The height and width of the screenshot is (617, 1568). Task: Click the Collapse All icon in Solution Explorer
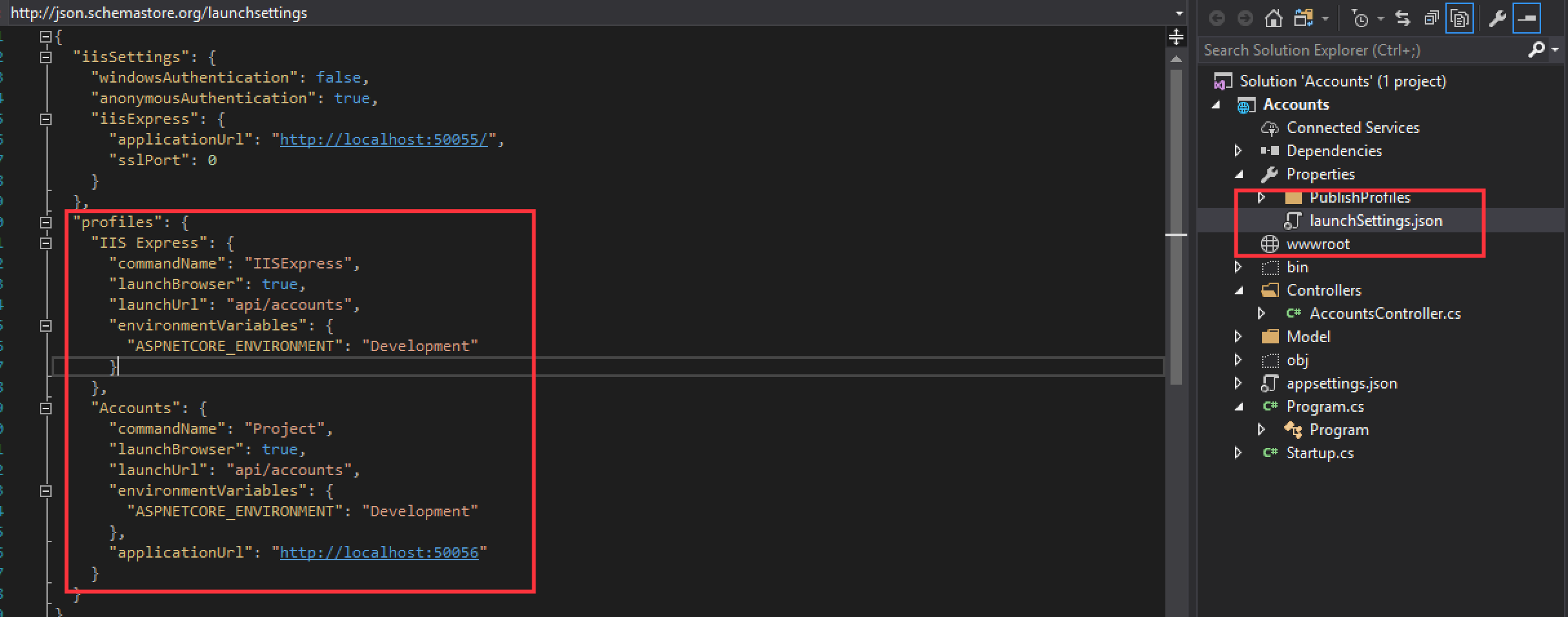pos(1431,19)
